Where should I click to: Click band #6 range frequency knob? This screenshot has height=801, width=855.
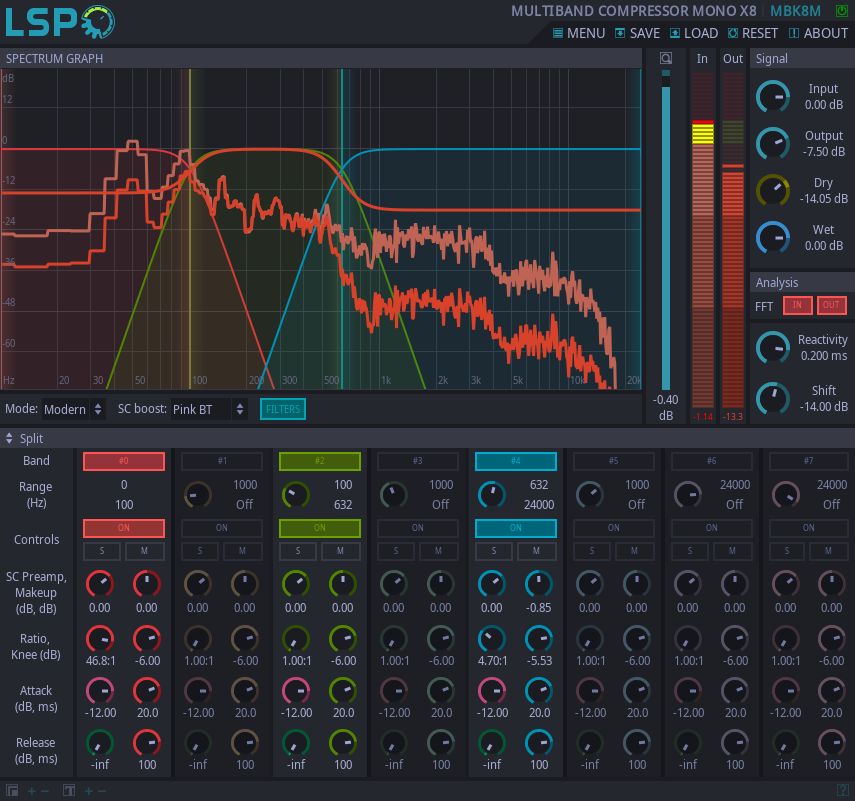688,495
